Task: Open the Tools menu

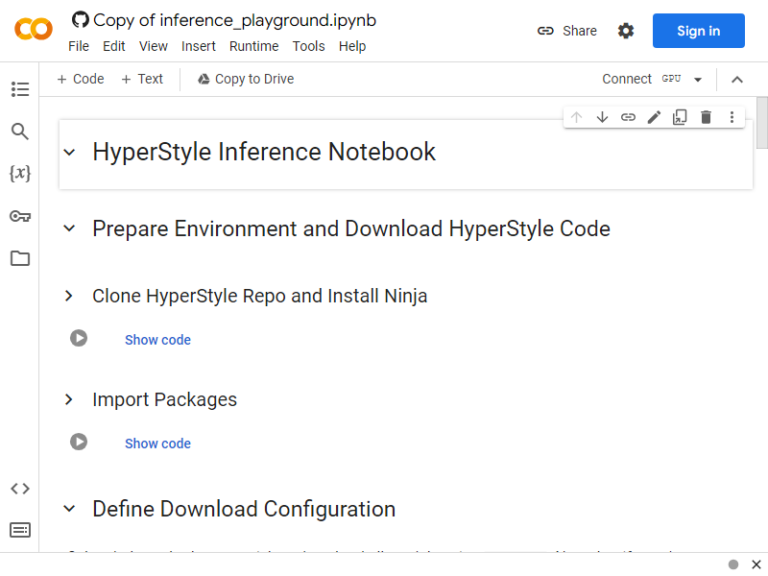Action: pyautogui.click(x=309, y=46)
